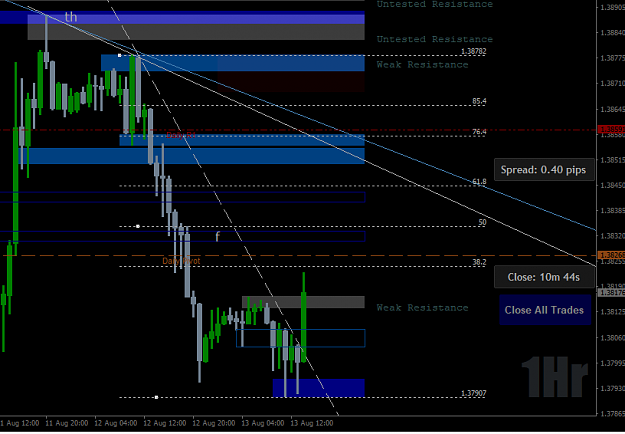
Task: Click the 'f' text label mid-chart
Action: [x=217, y=237]
